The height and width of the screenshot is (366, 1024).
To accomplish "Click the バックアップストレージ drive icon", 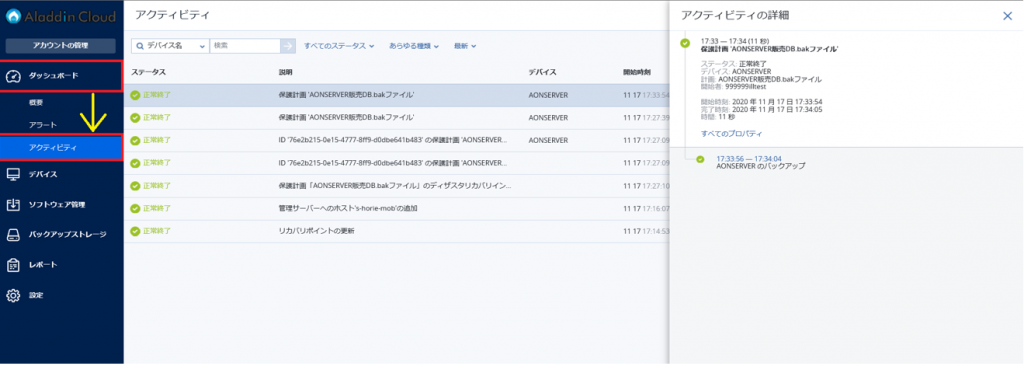I will tap(14, 235).
